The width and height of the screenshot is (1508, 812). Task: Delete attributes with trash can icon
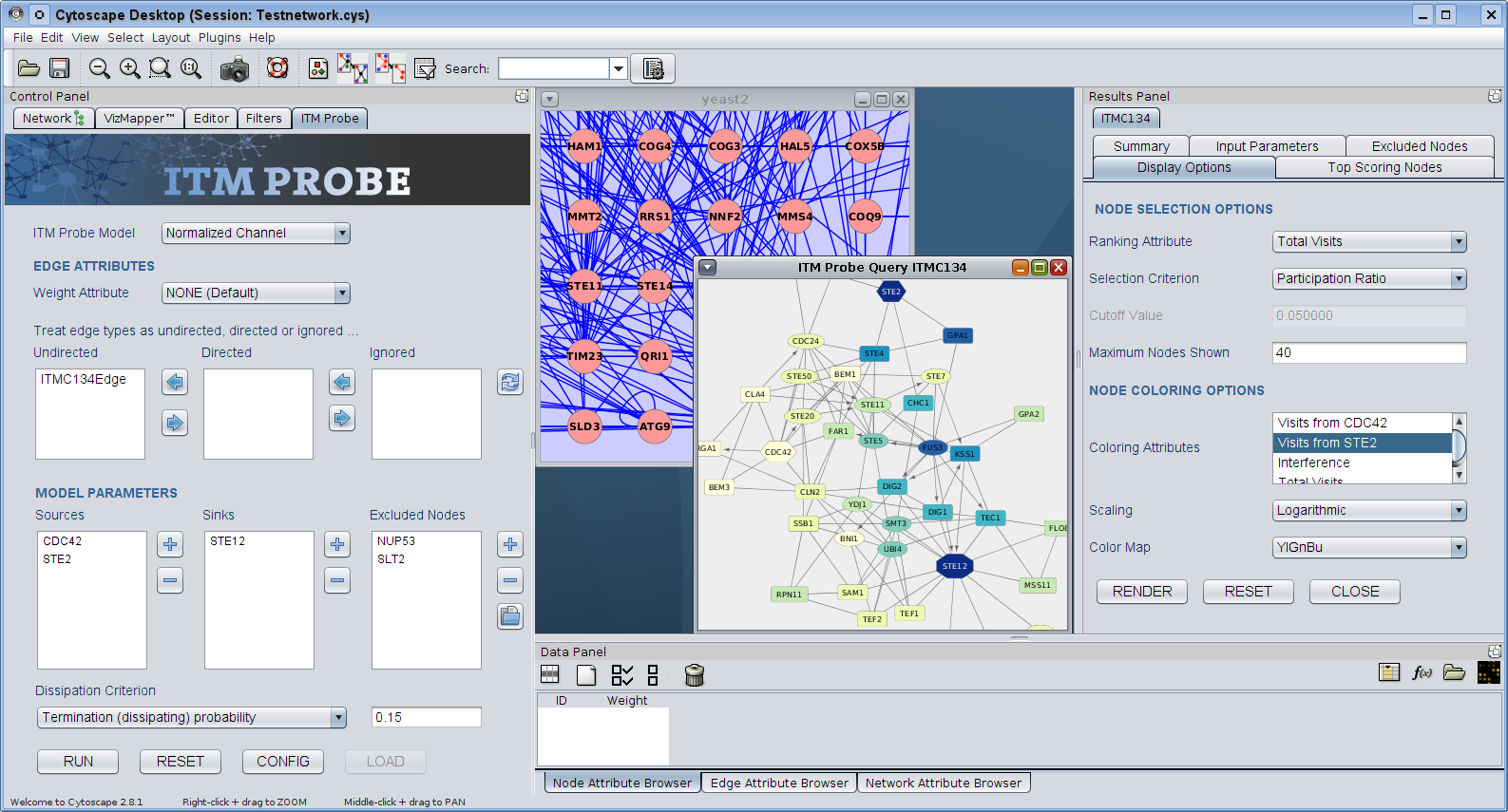695,674
